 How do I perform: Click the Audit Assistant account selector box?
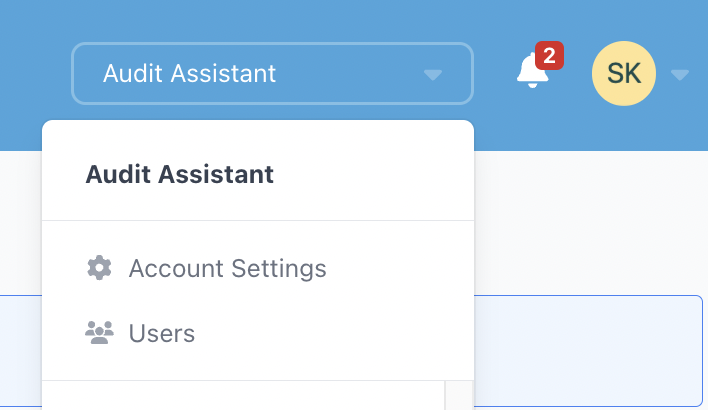[272, 73]
